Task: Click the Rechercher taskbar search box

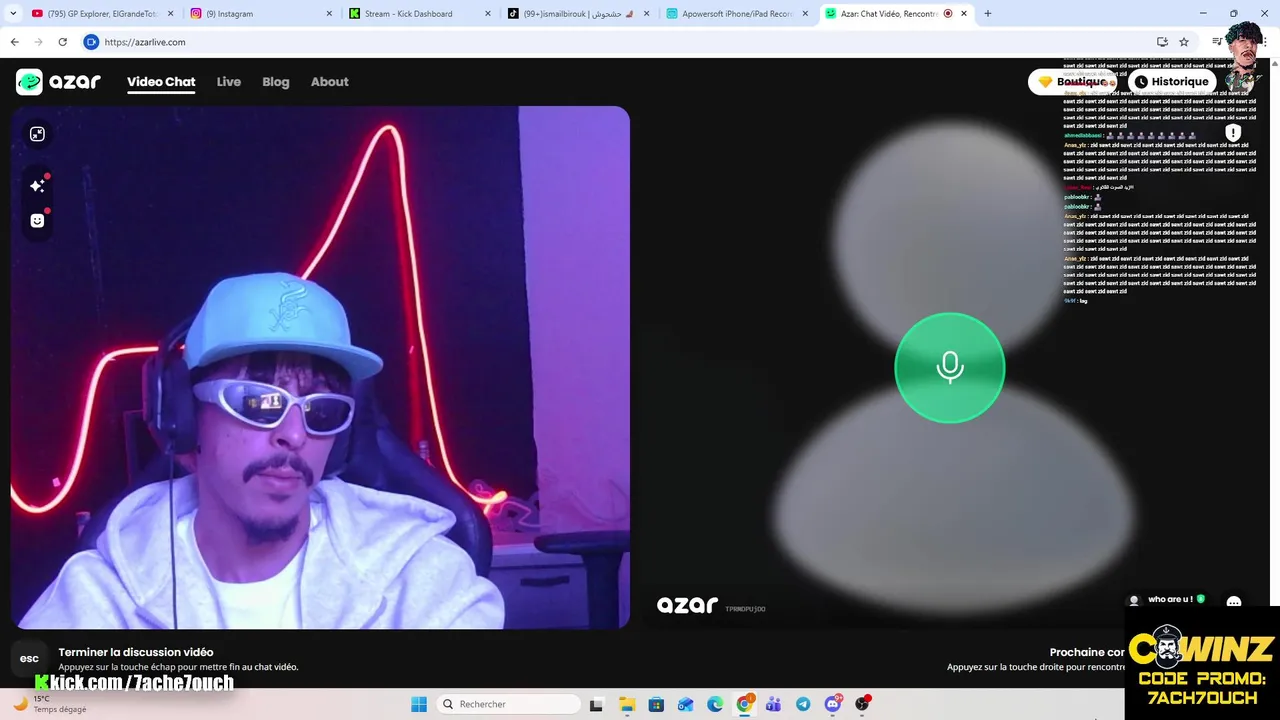Action: tap(508, 704)
